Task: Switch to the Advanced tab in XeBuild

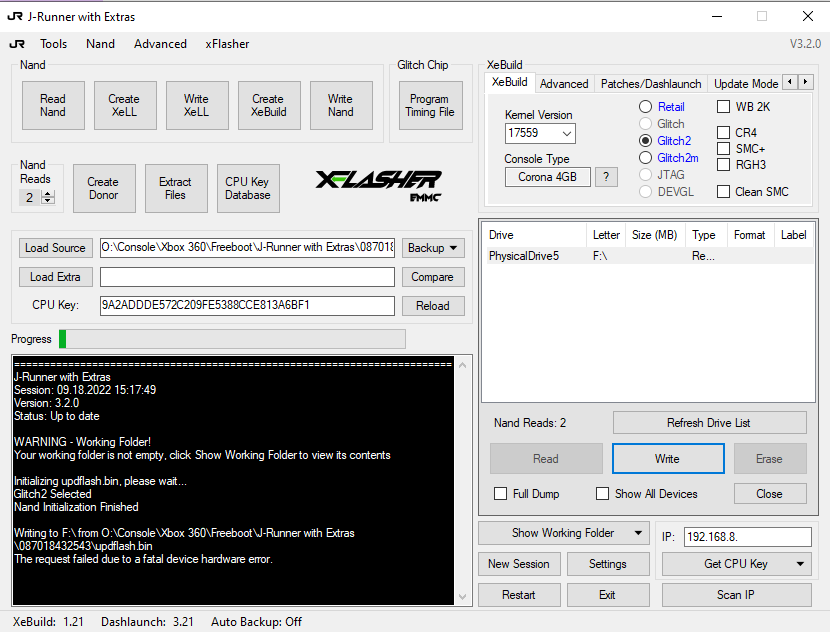Action: click(x=564, y=84)
